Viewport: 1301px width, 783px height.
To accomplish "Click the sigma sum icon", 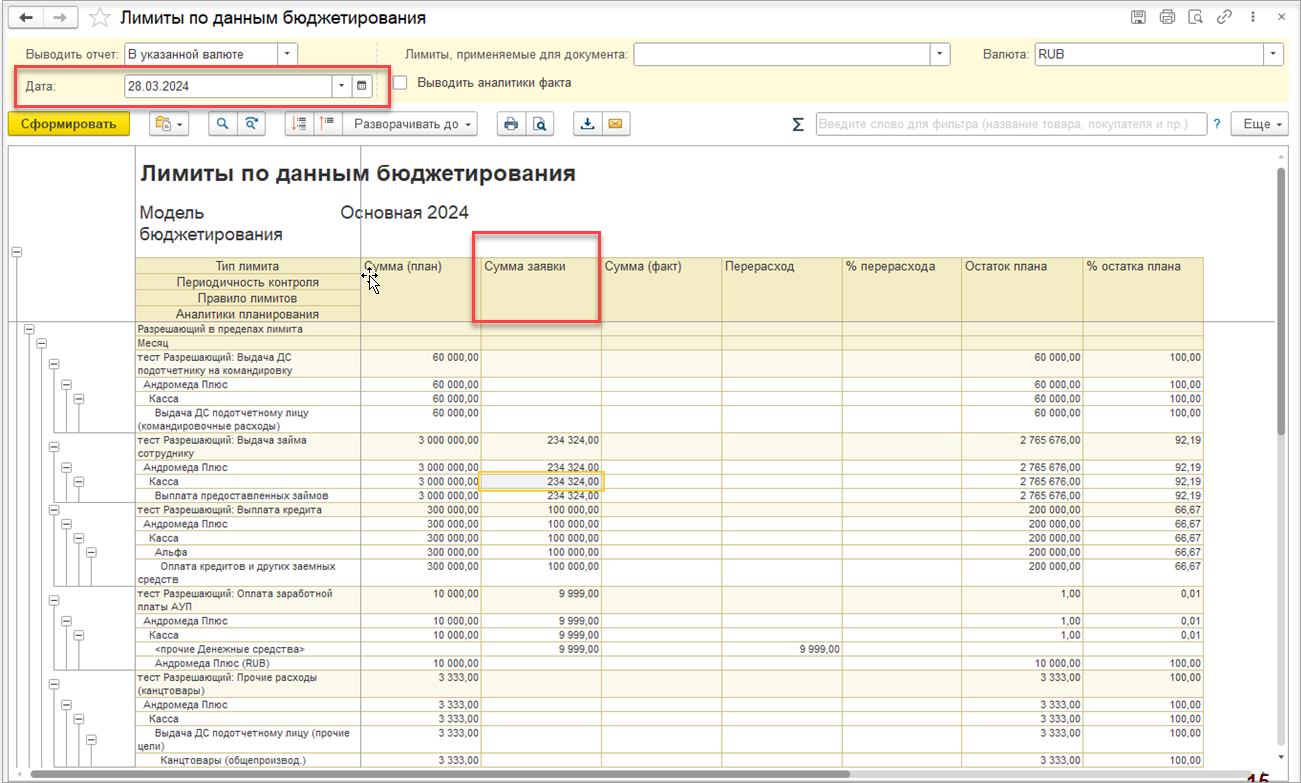I will click(x=798, y=124).
